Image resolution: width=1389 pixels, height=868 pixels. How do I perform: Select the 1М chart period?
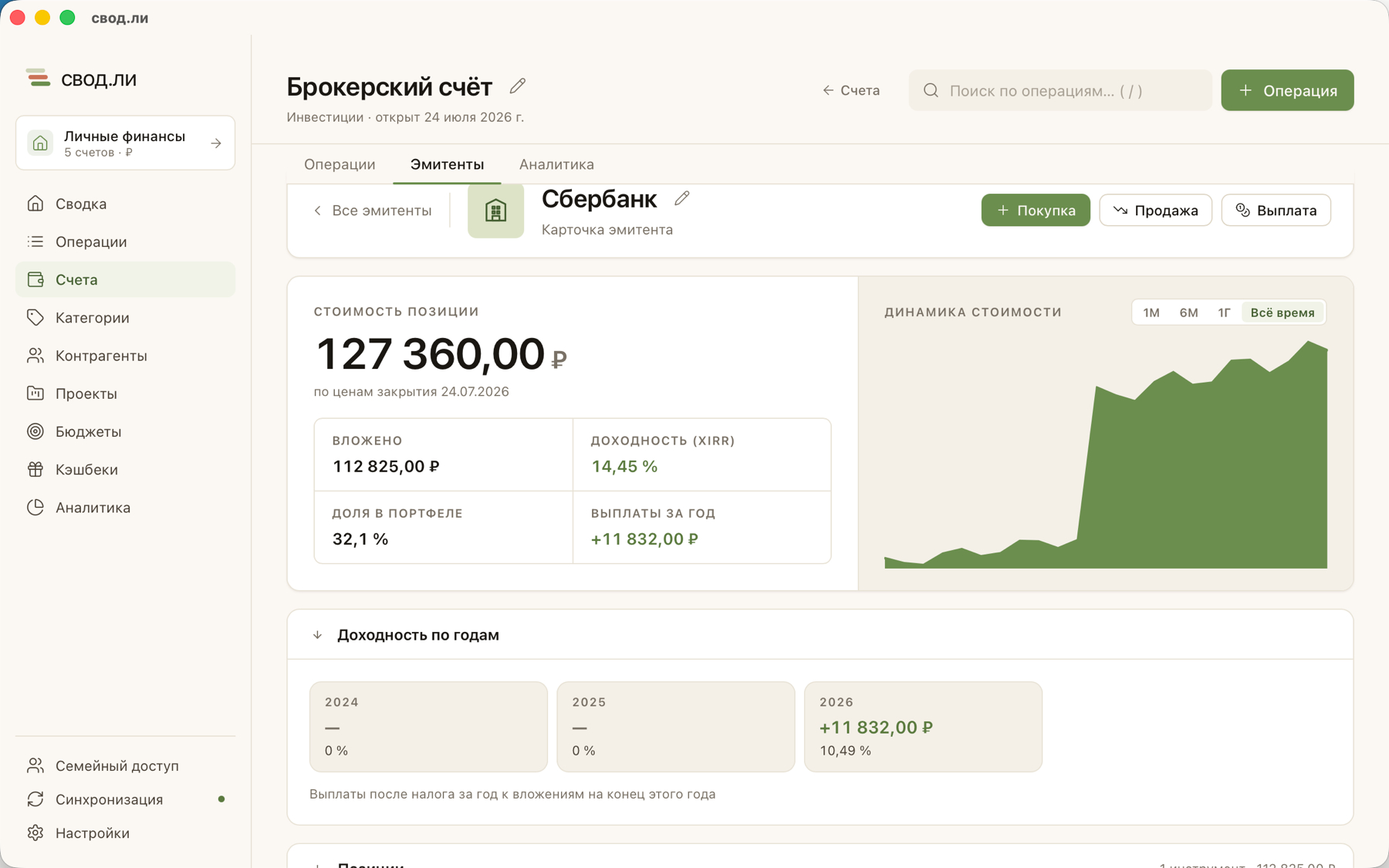[x=1151, y=312]
